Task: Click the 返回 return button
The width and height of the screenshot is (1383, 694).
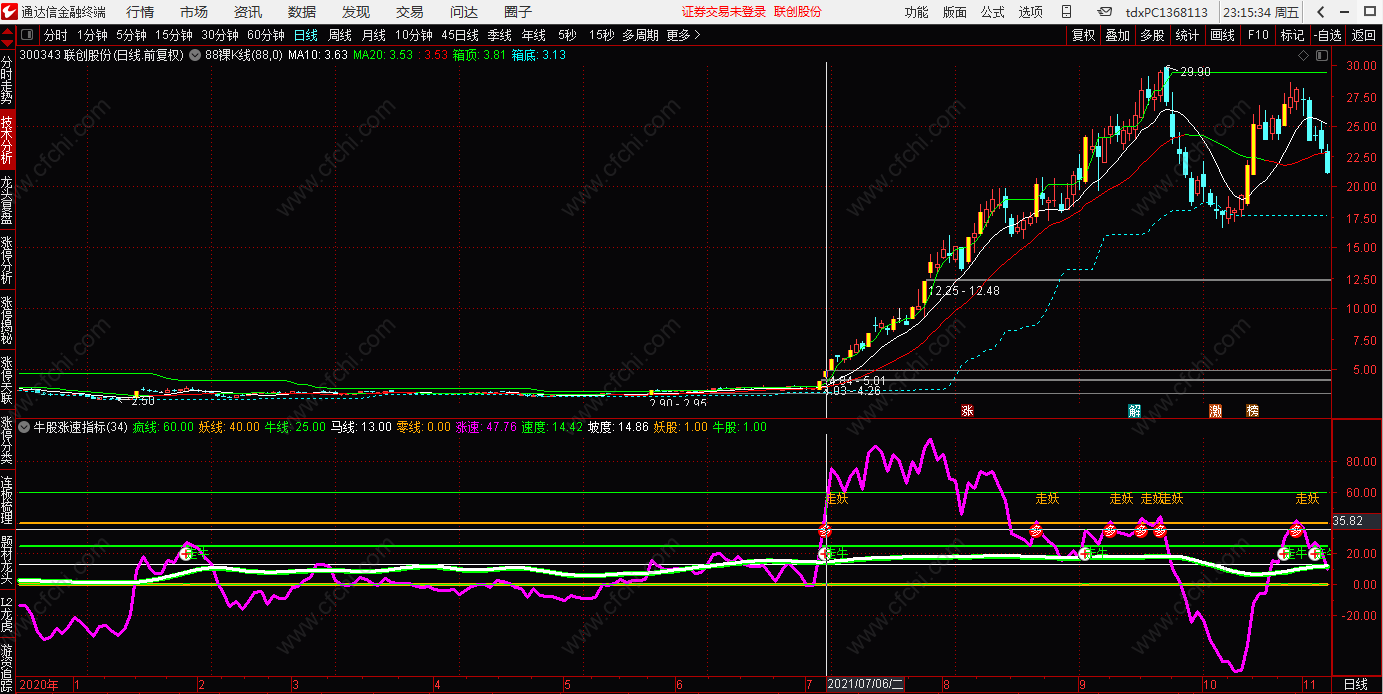Action: pyautogui.click(x=1363, y=35)
